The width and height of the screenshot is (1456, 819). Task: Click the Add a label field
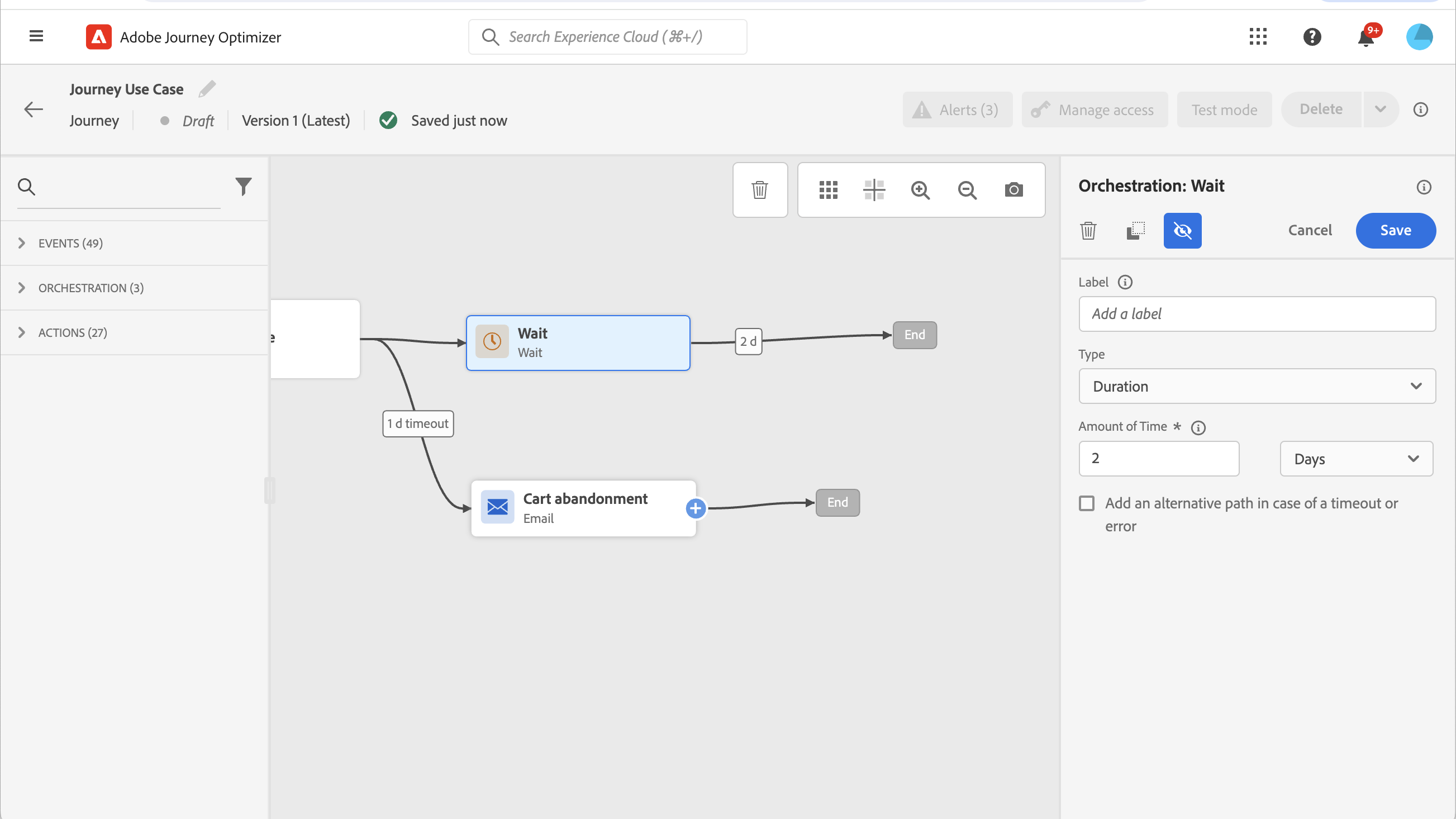1257,314
